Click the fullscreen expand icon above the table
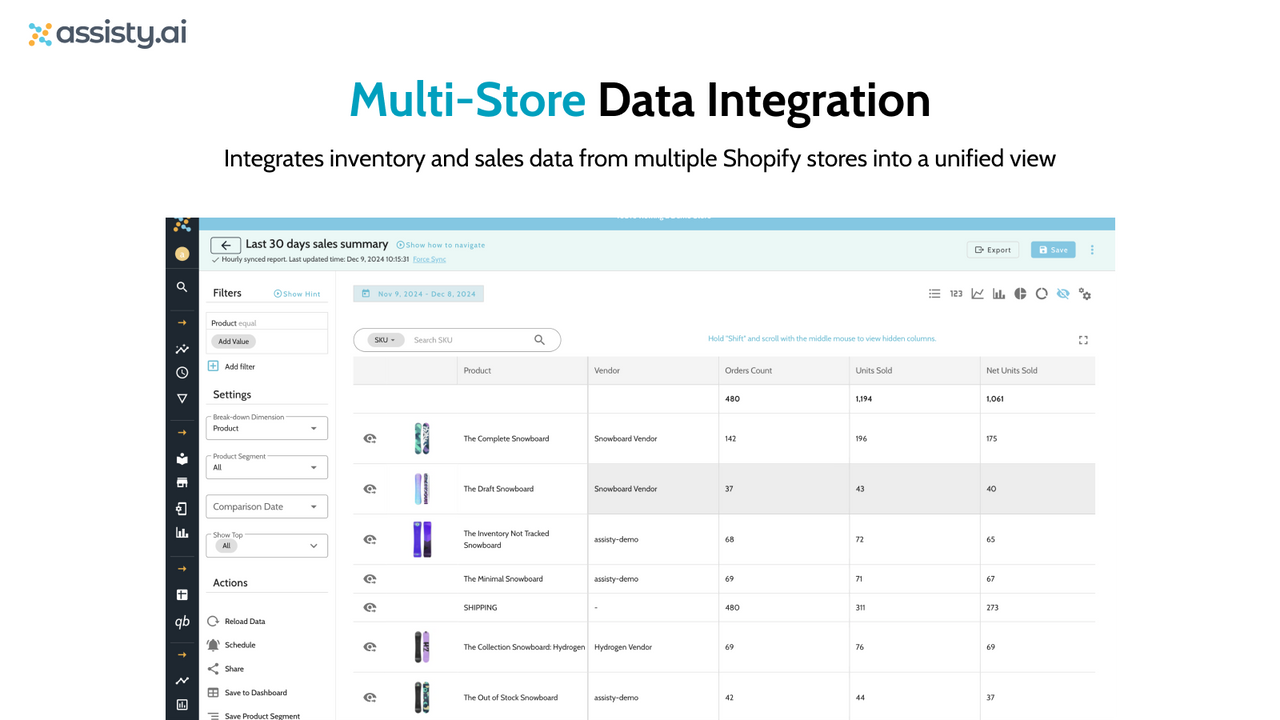 (x=1083, y=340)
